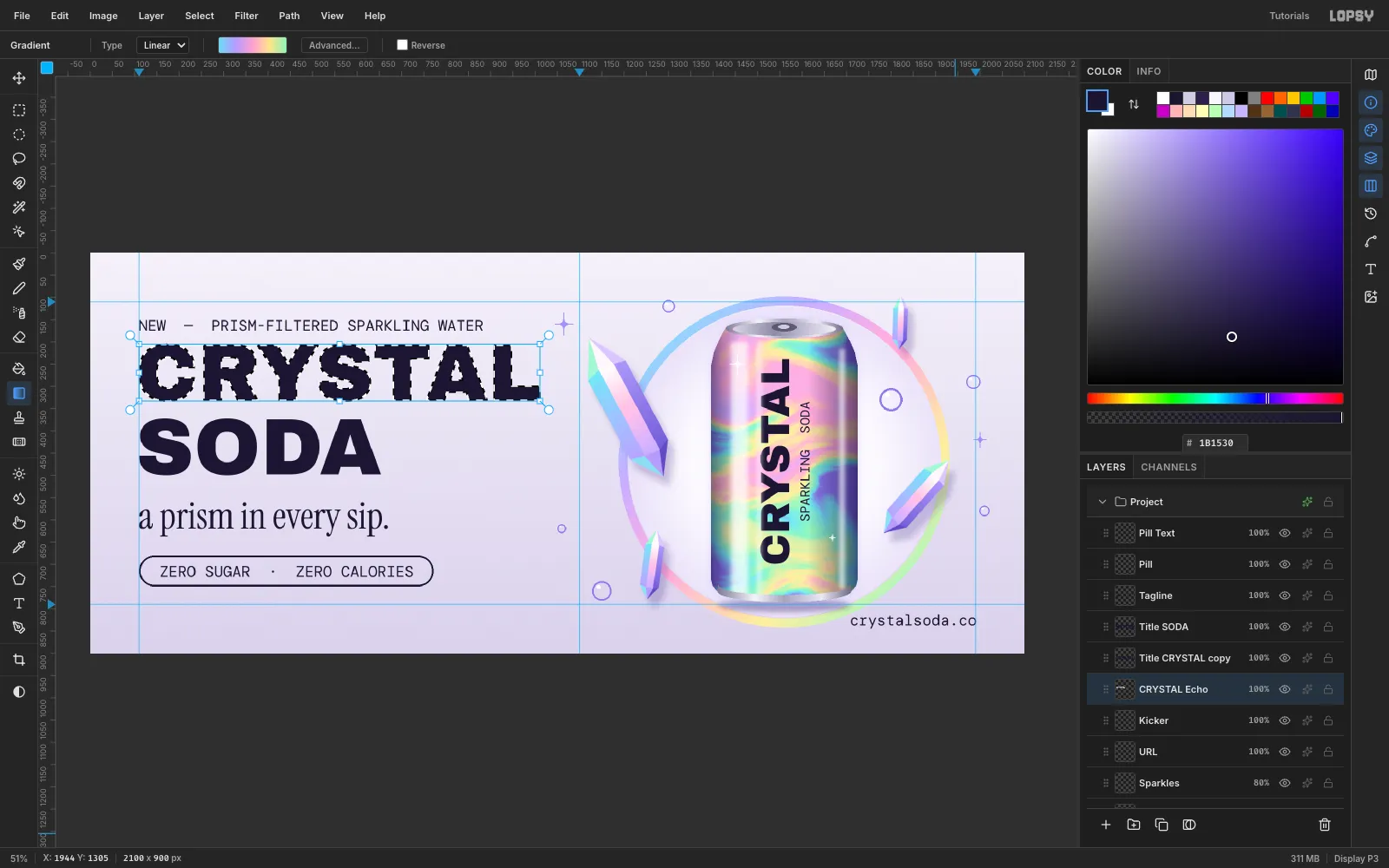Collapse the Project layer group

pos(1103,502)
